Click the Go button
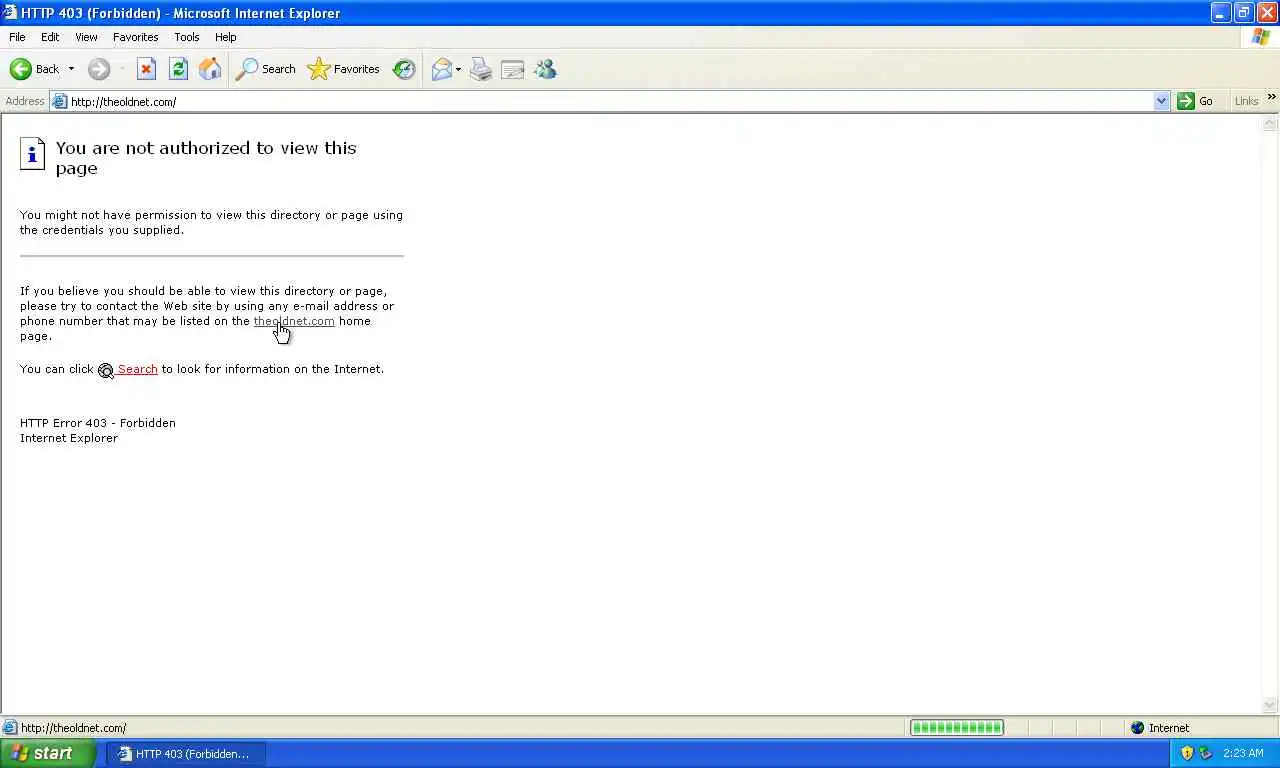 (x=1196, y=101)
